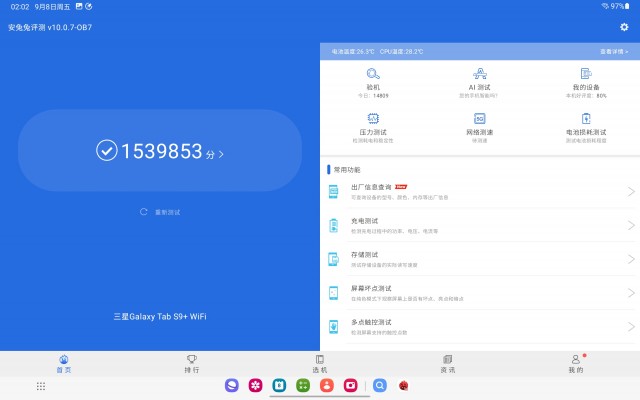Click the 出厂信息查询 title text

371,187
